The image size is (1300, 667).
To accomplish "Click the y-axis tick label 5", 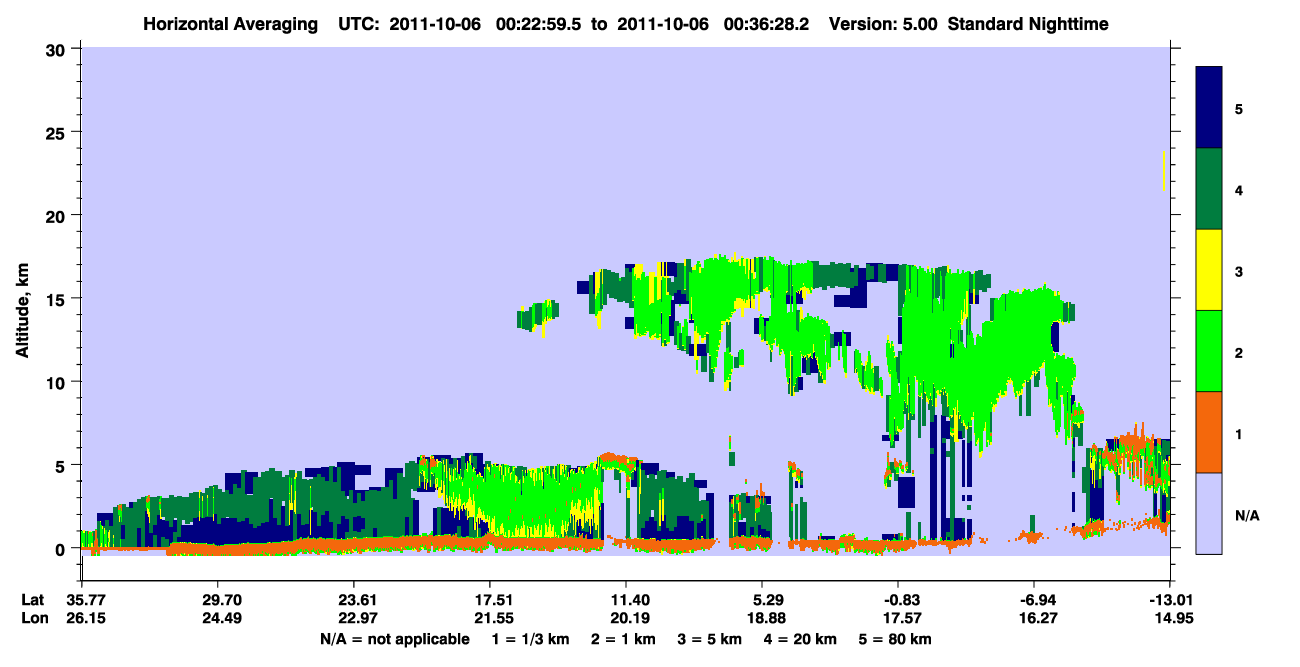I will 62,465.
